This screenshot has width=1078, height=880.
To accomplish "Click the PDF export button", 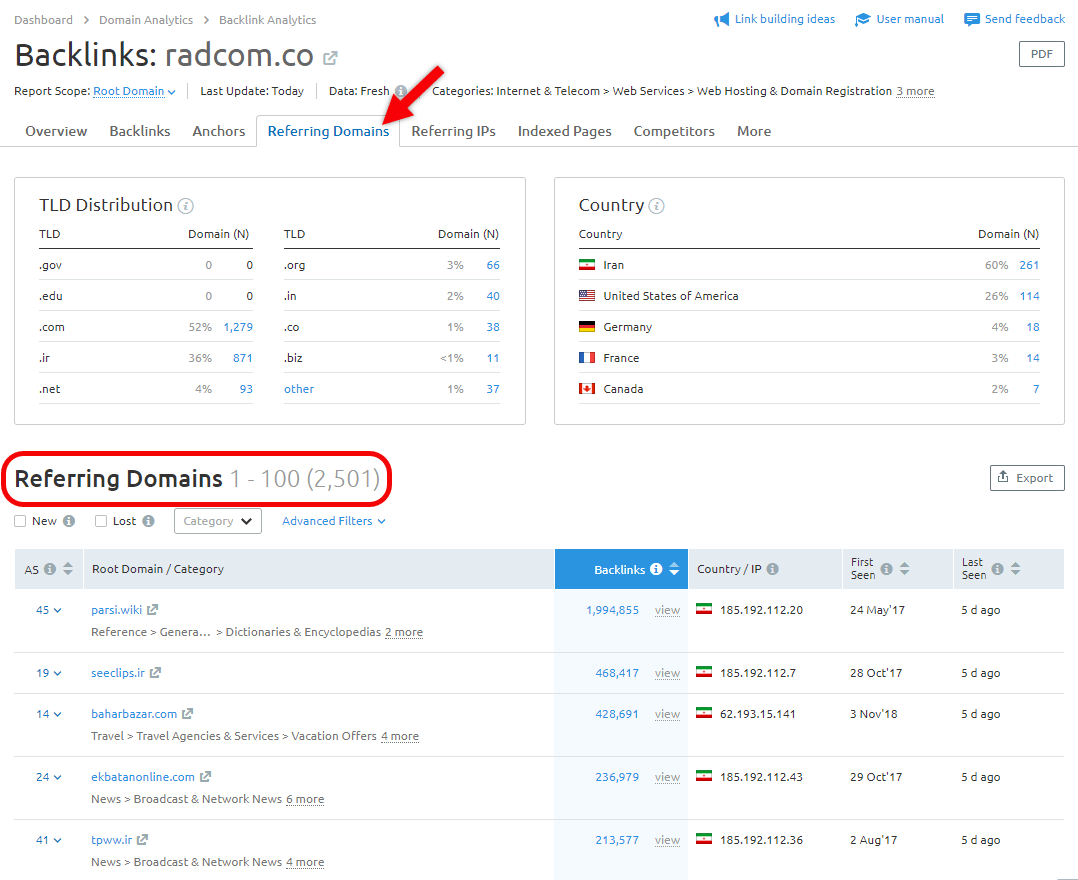I will click(1041, 55).
